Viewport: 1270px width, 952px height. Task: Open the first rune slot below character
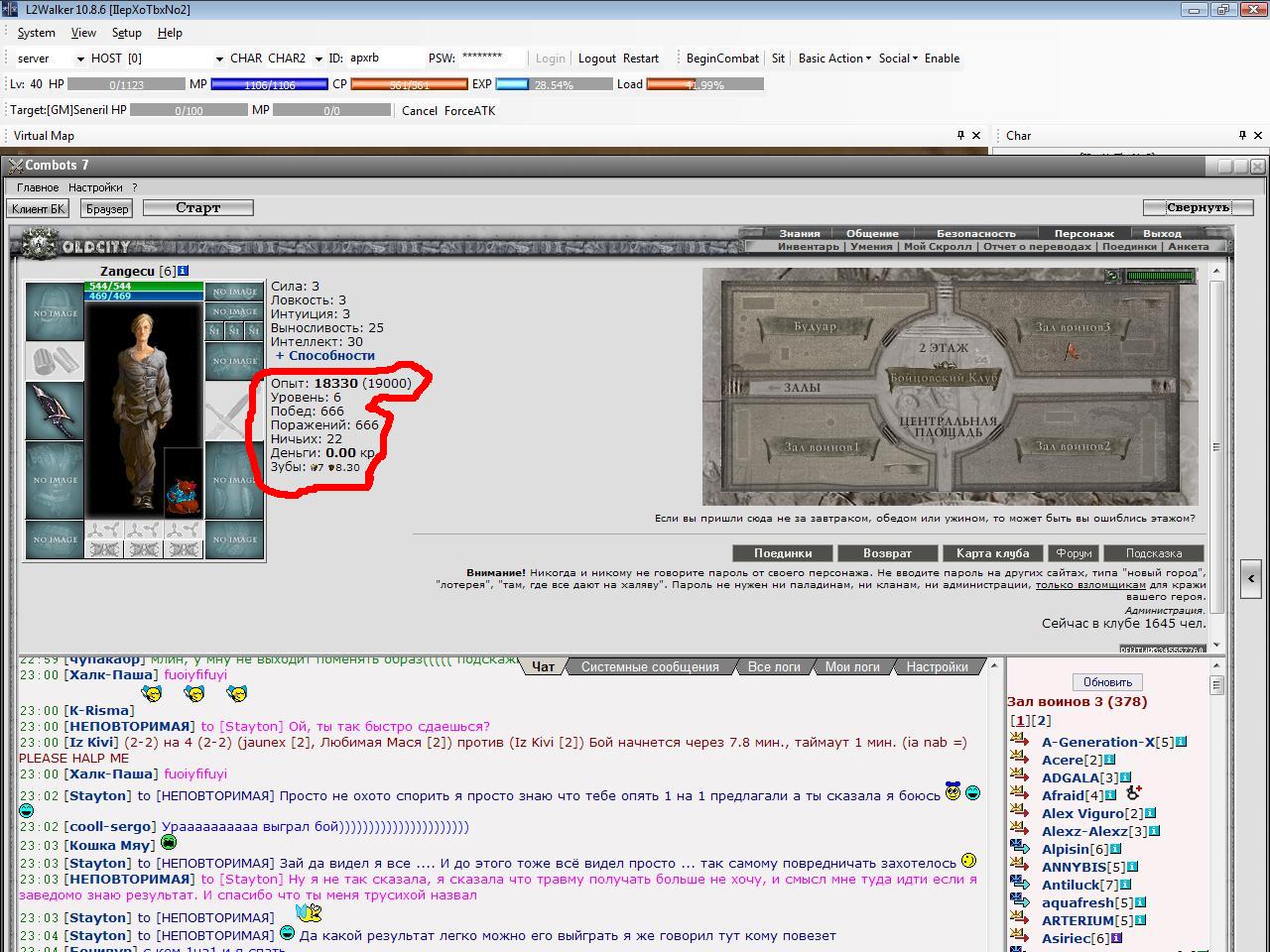(104, 530)
